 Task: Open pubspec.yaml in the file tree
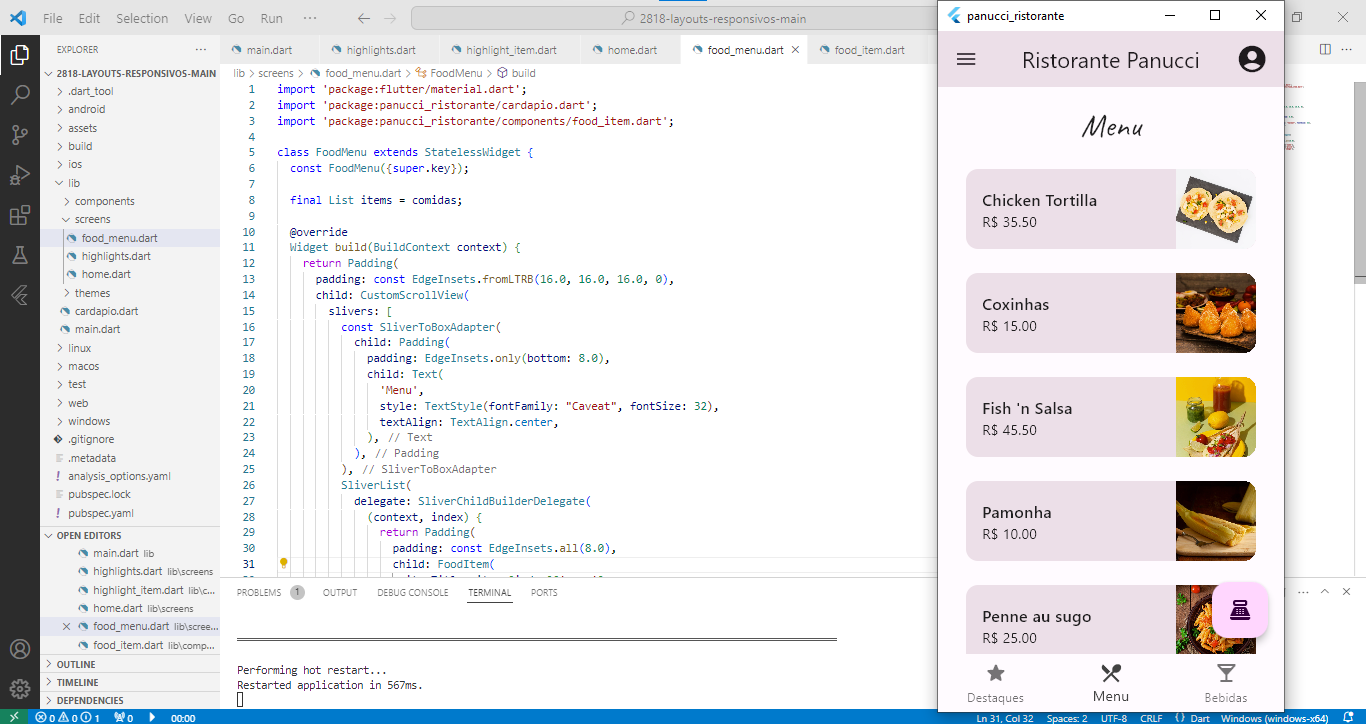101,513
